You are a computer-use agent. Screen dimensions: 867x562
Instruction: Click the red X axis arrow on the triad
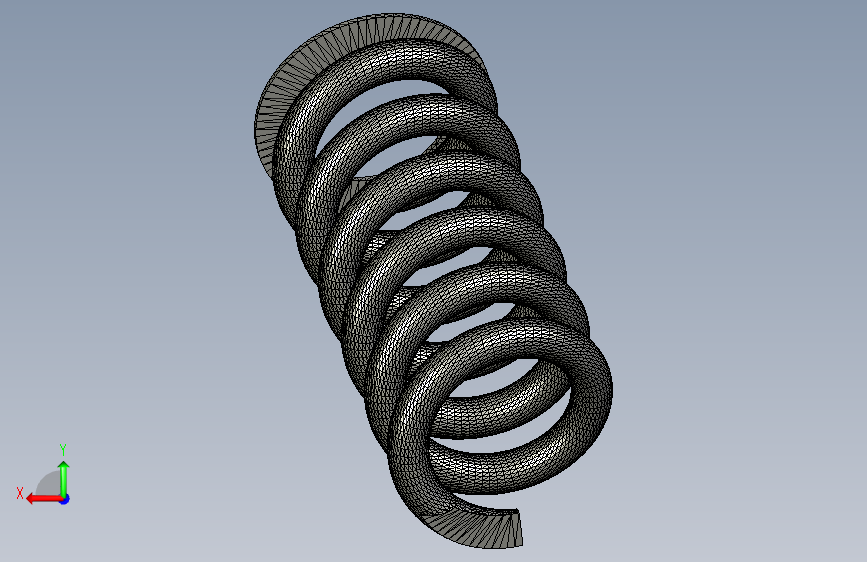point(43,499)
